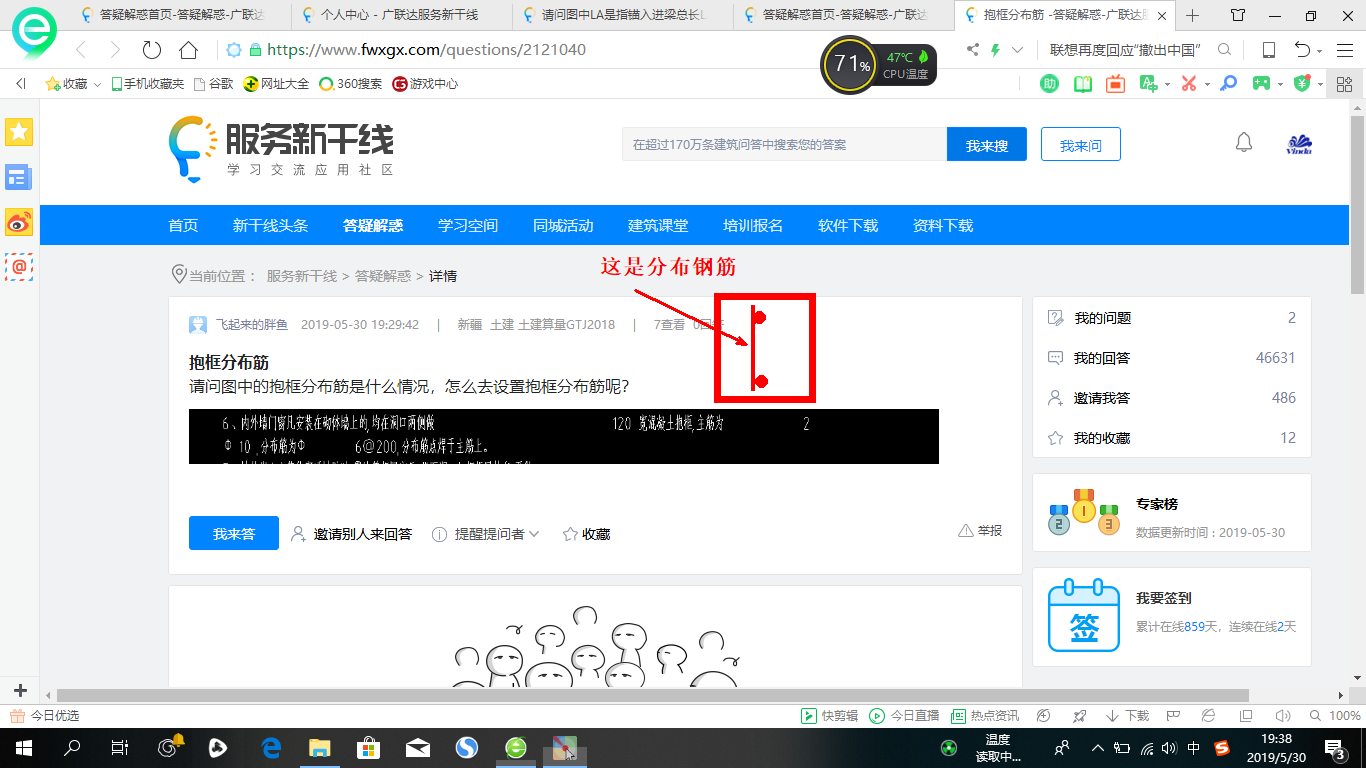Reload the page with the refresh icon
Screen dimensions: 1366x768
(152, 50)
